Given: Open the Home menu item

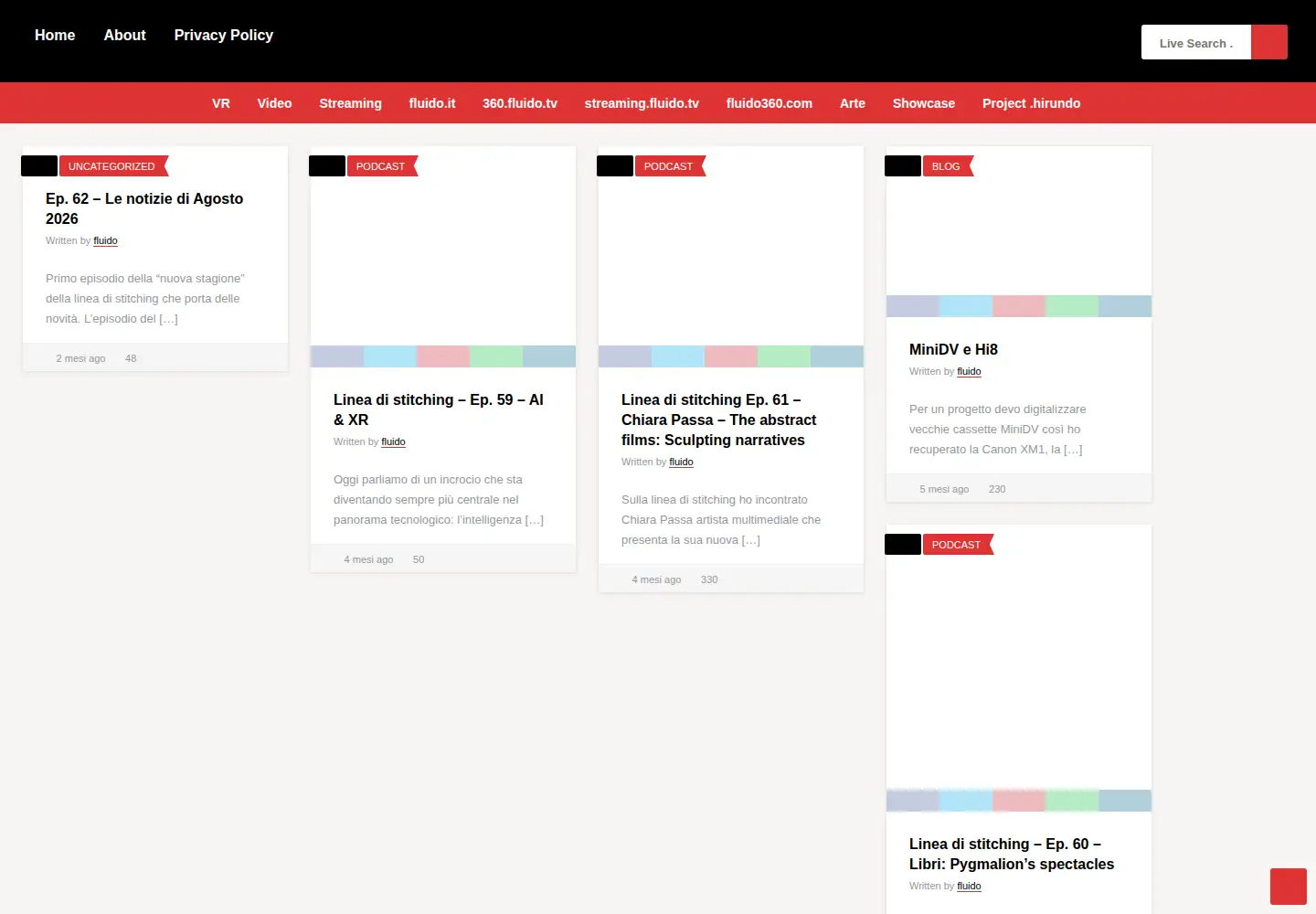Looking at the screenshot, I should pos(55,35).
